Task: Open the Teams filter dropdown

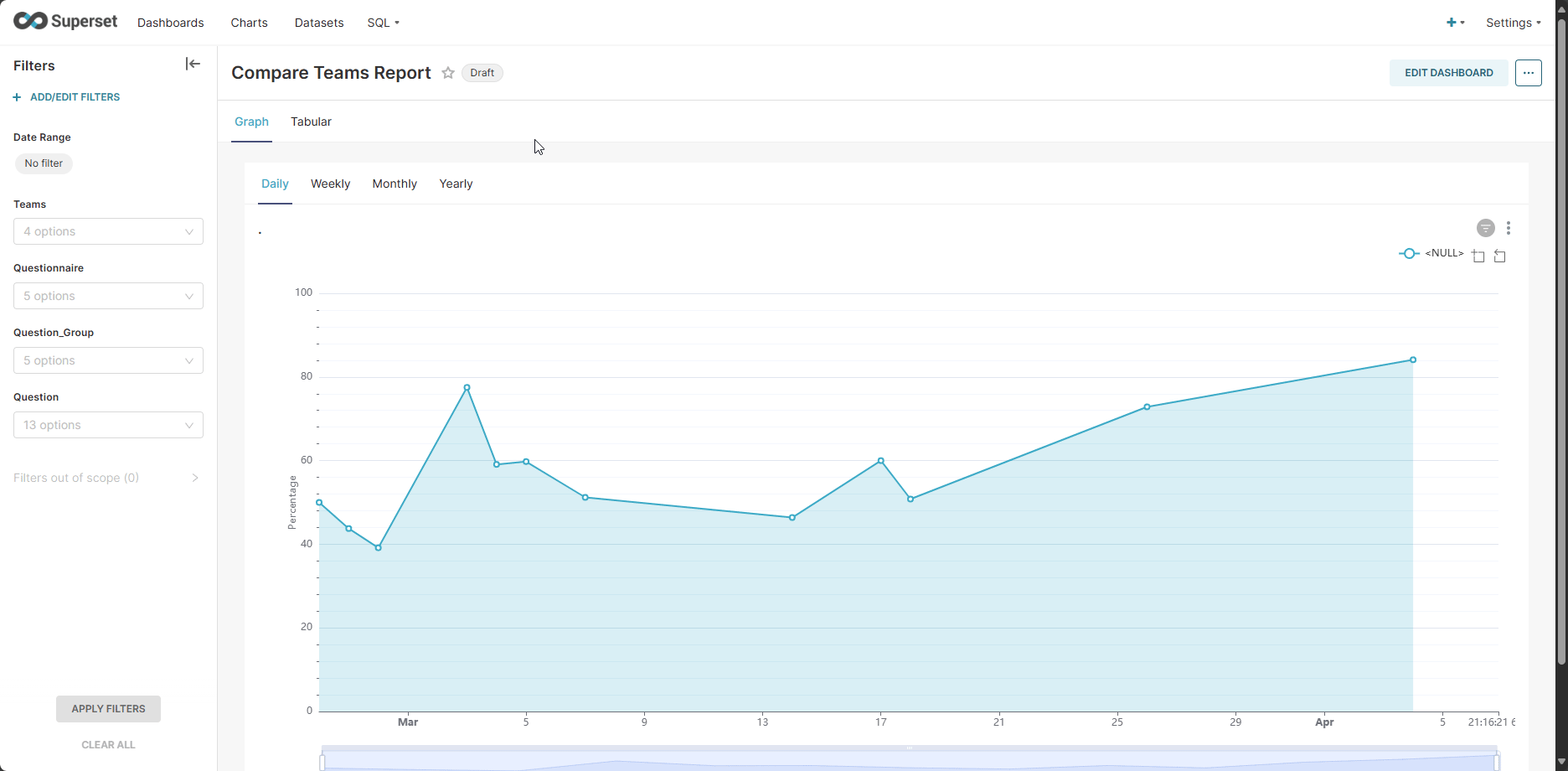Action: click(x=108, y=231)
